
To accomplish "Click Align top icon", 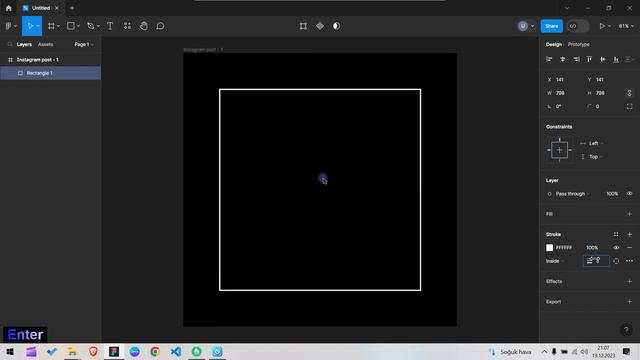I will click(589, 60).
